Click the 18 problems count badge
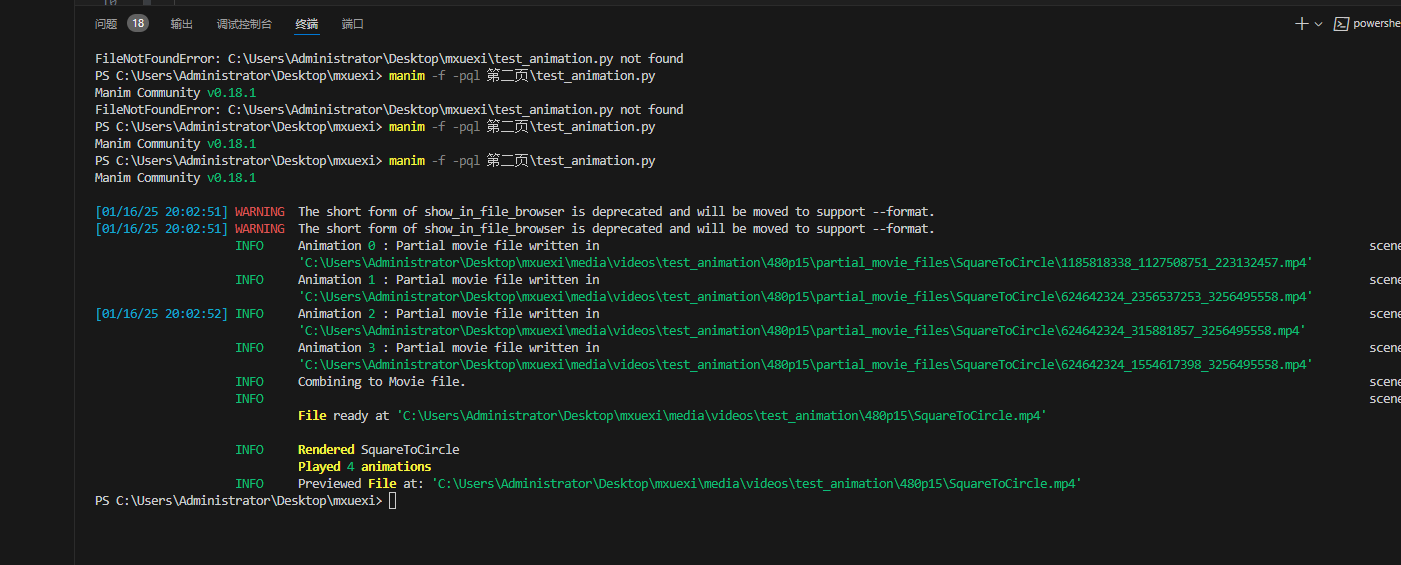The width and height of the screenshot is (1401, 565). (138, 23)
